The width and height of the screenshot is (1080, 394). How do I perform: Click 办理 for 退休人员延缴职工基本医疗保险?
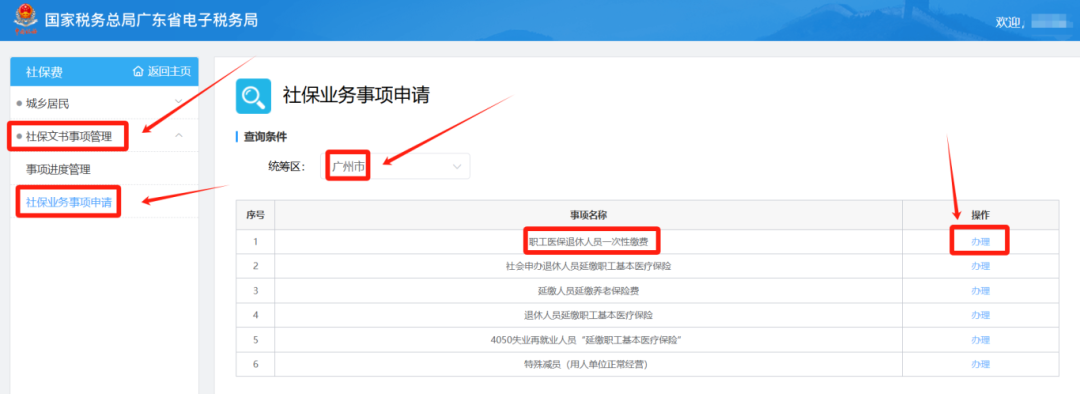click(980, 315)
